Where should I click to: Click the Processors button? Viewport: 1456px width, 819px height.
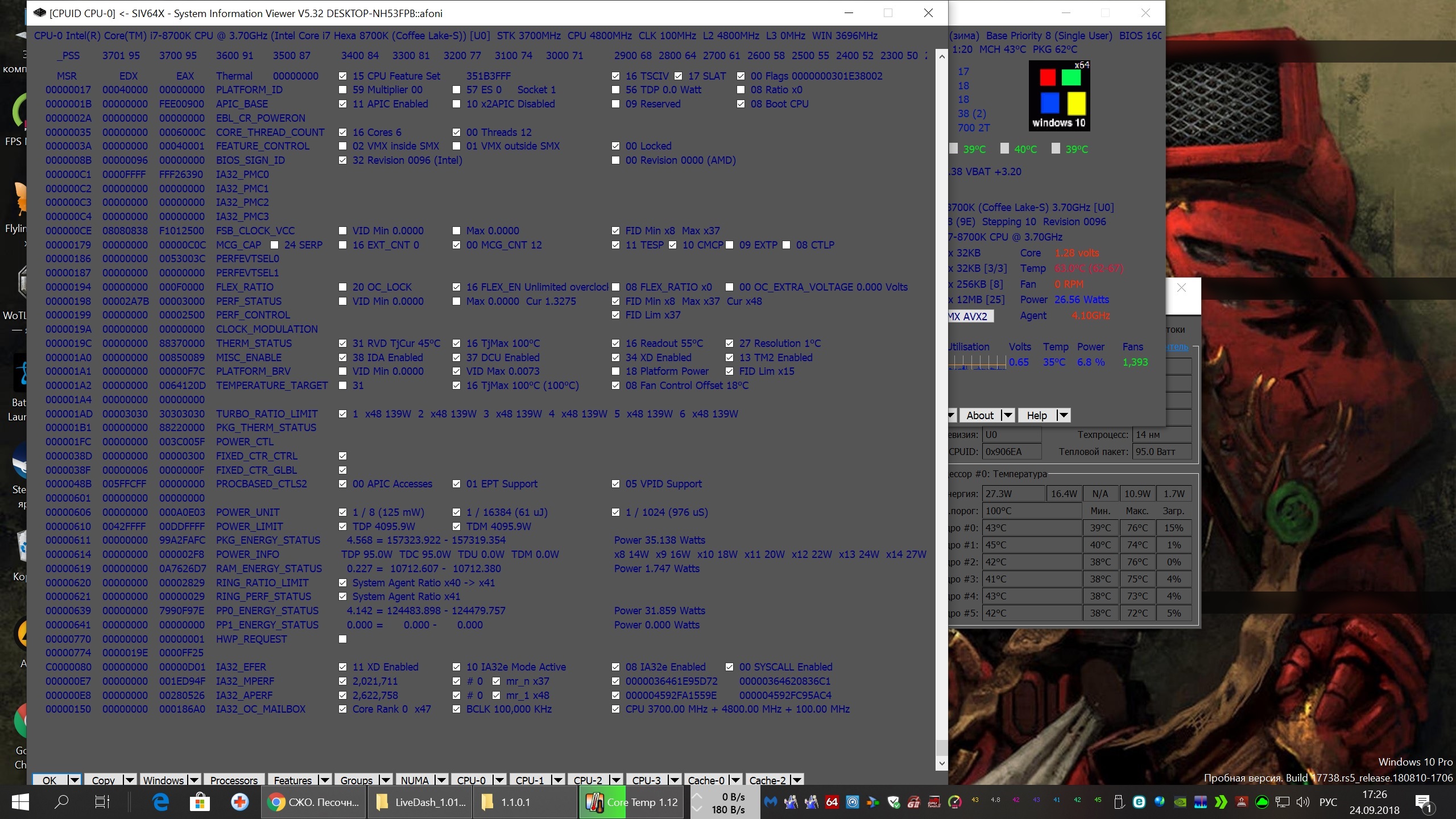pyautogui.click(x=234, y=780)
